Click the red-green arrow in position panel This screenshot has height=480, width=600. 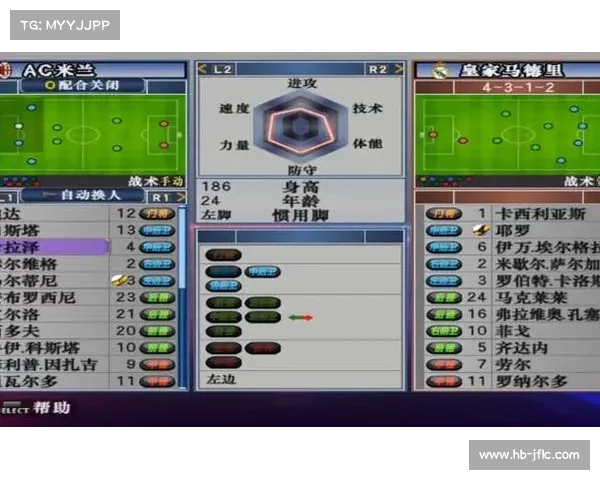[300, 317]
